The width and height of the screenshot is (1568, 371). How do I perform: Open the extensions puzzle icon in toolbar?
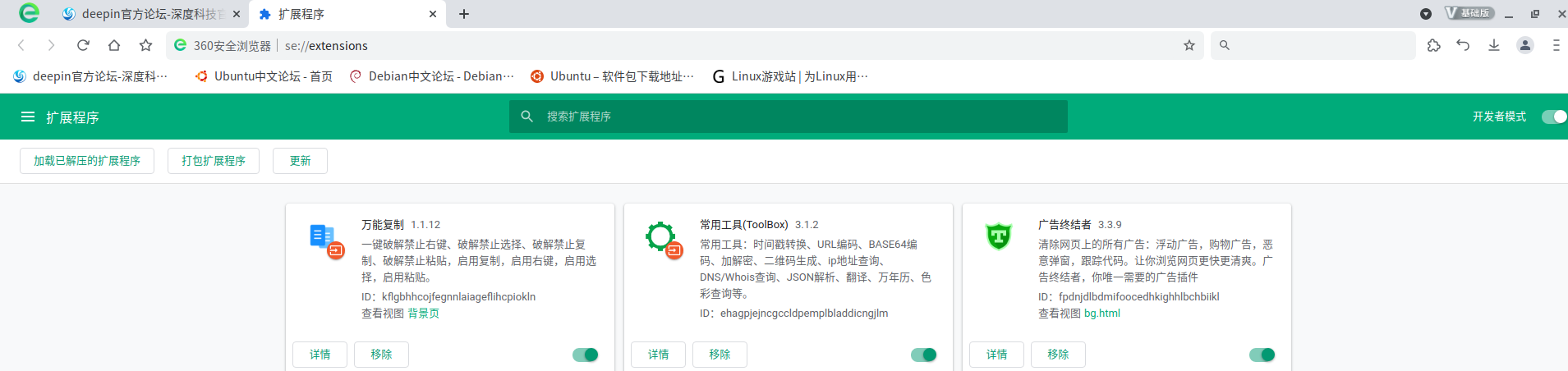(x=1434, y=45)
